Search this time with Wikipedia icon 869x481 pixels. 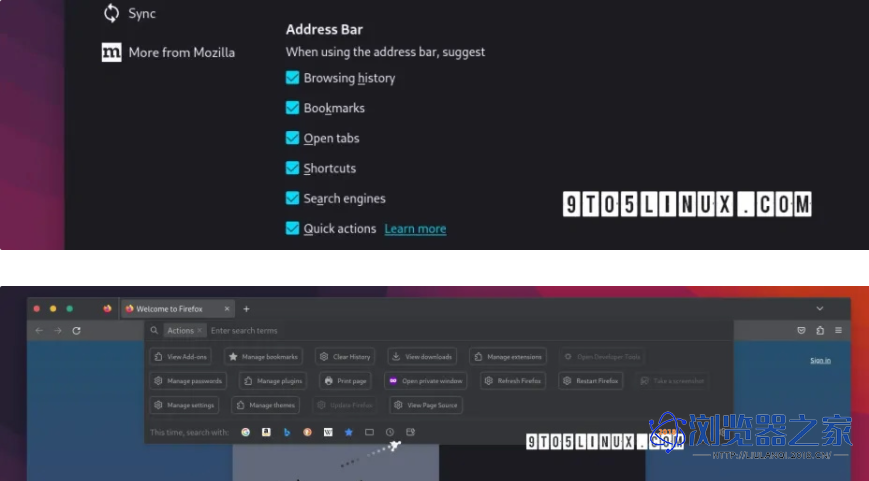pyautogui.click(x=328, y=432)
